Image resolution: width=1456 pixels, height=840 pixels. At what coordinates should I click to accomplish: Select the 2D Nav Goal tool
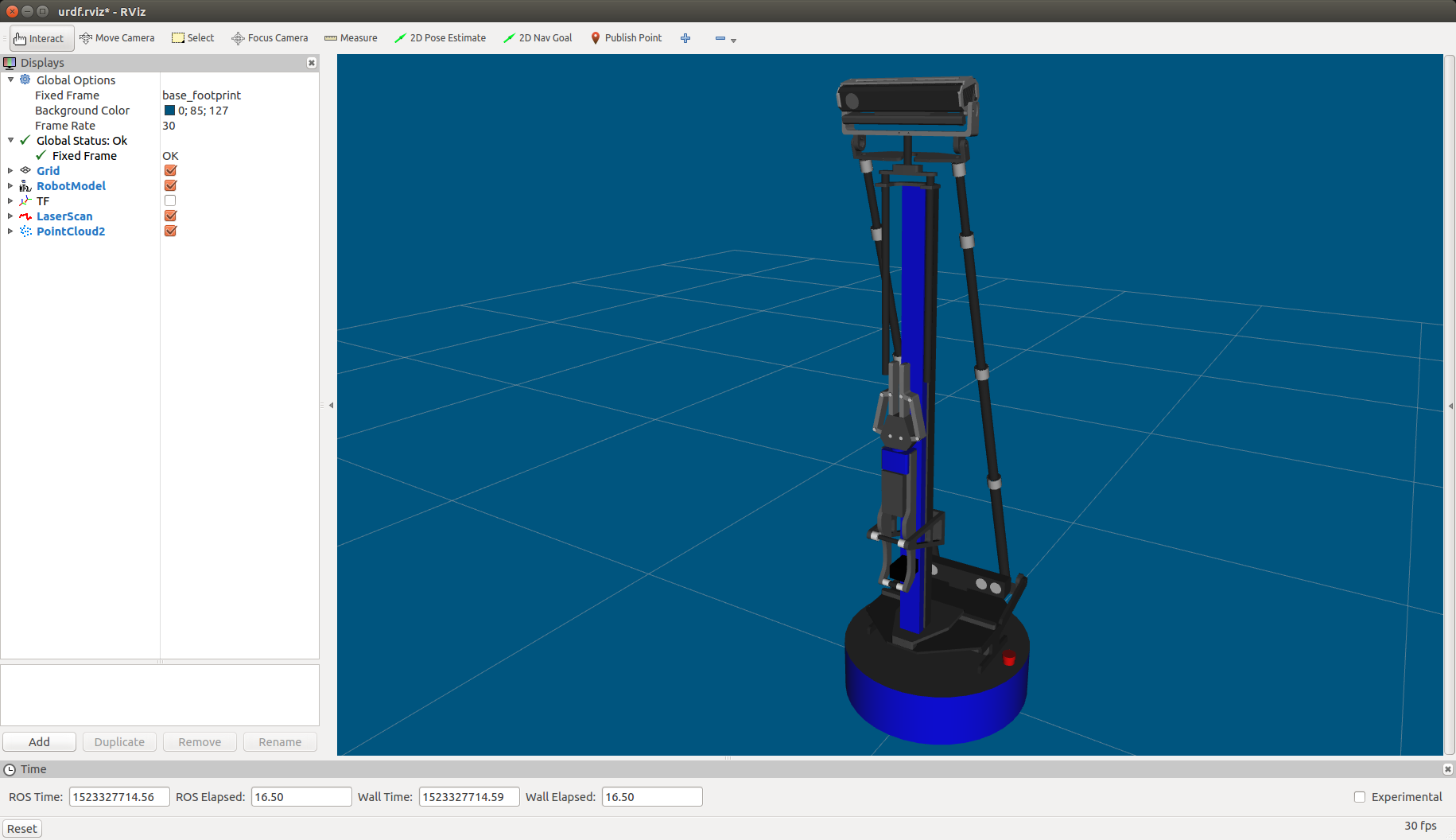point(538,38)
